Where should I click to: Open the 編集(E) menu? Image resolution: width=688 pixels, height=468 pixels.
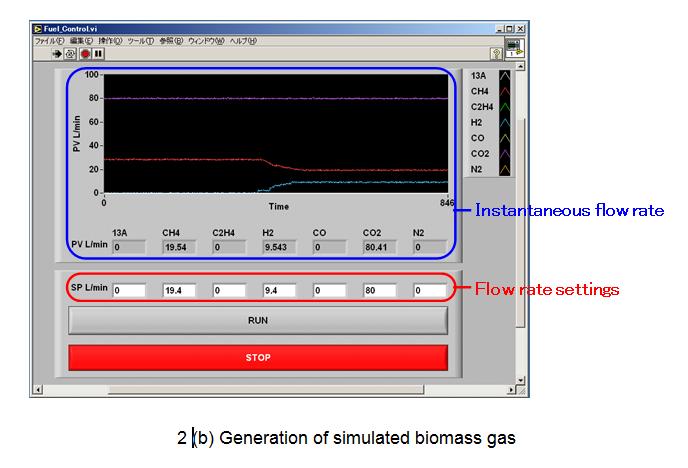81,41
